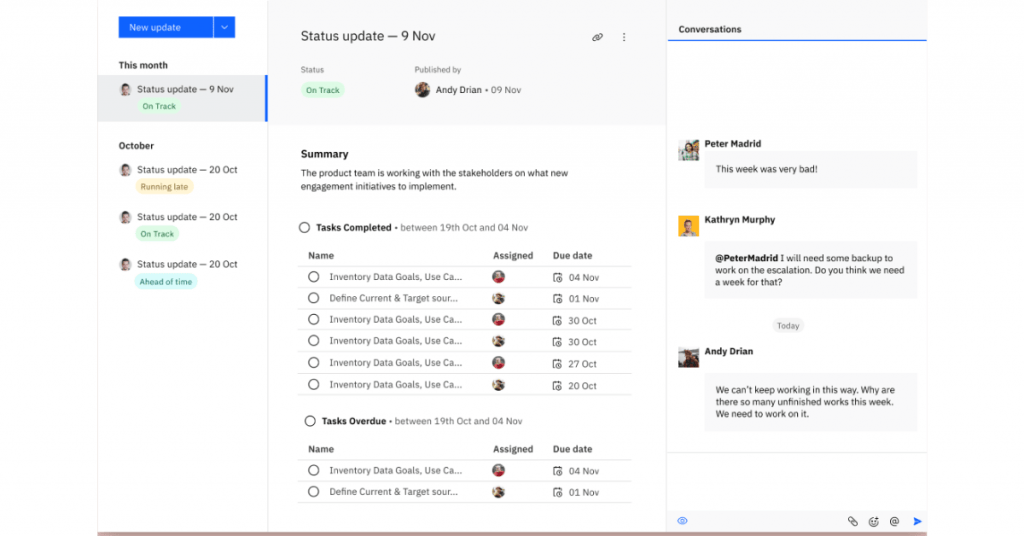Check the 04 Nov task in Tasks Overdue
Screen dimensions: 1024x536
tap(313, 470)
